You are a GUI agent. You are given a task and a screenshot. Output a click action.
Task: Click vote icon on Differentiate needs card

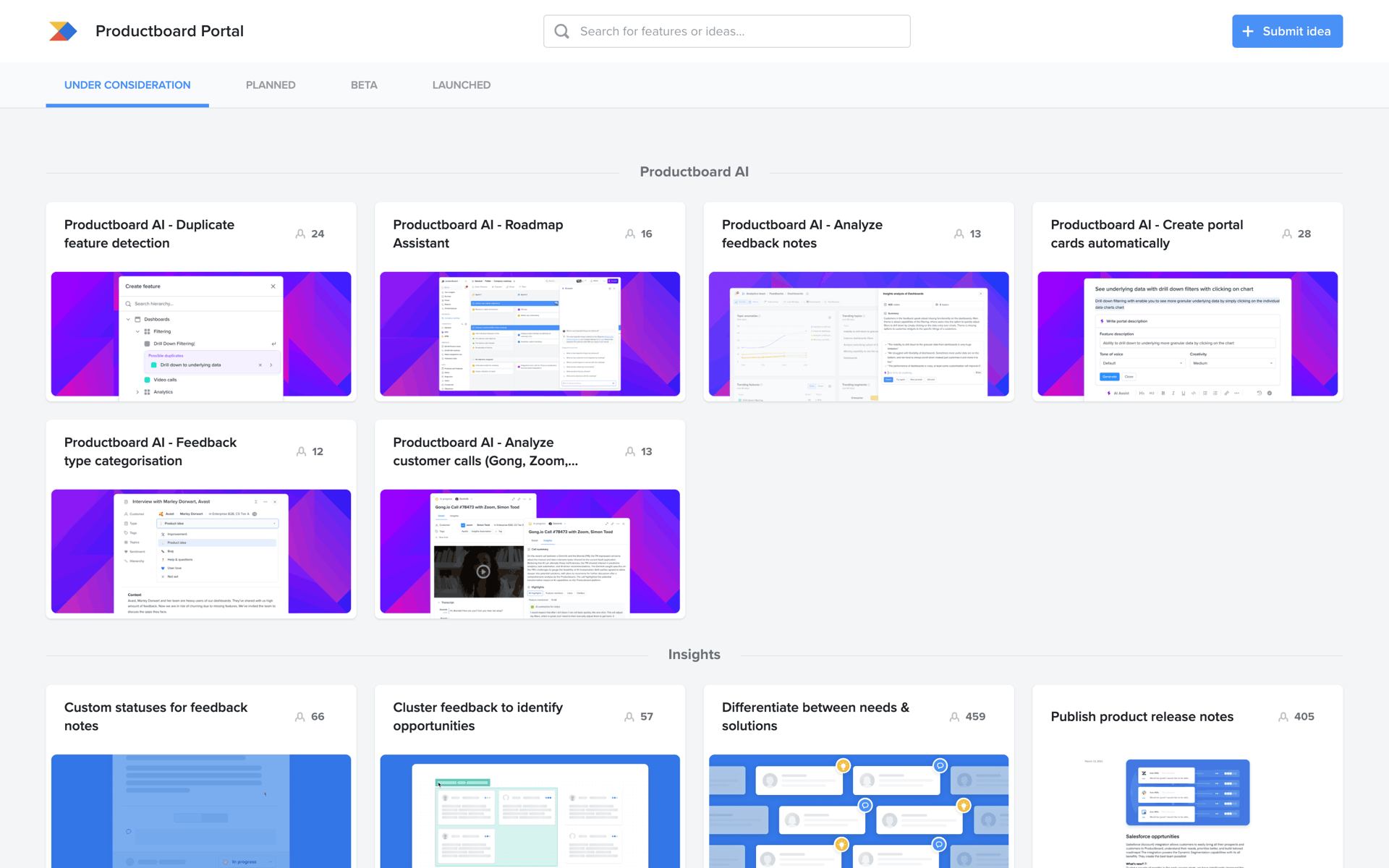tap(954, 717)
